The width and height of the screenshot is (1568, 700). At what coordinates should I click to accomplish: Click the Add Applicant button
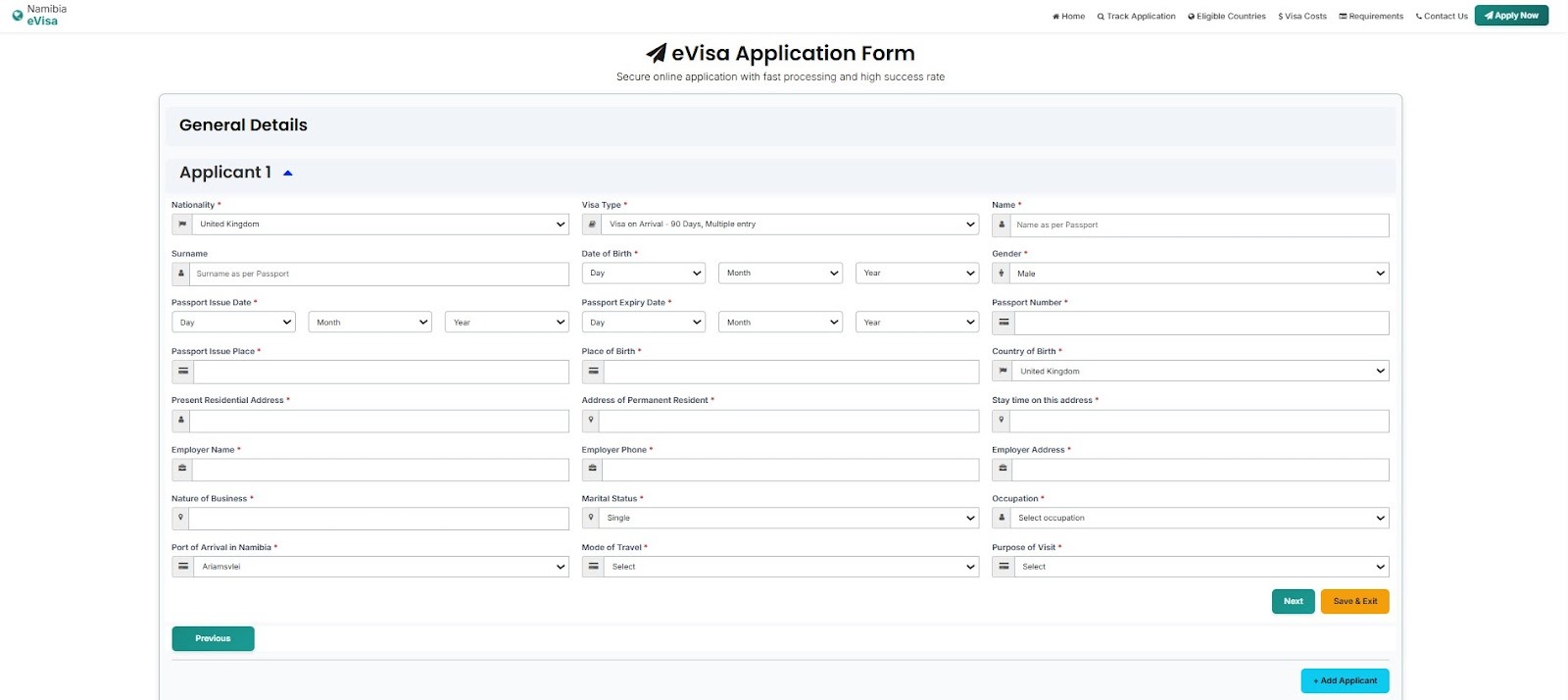(1345, 680)
